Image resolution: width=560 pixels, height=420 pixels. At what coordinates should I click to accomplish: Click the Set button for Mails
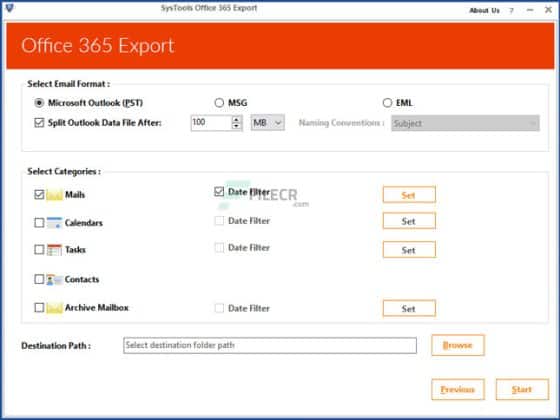pos(409,195)
